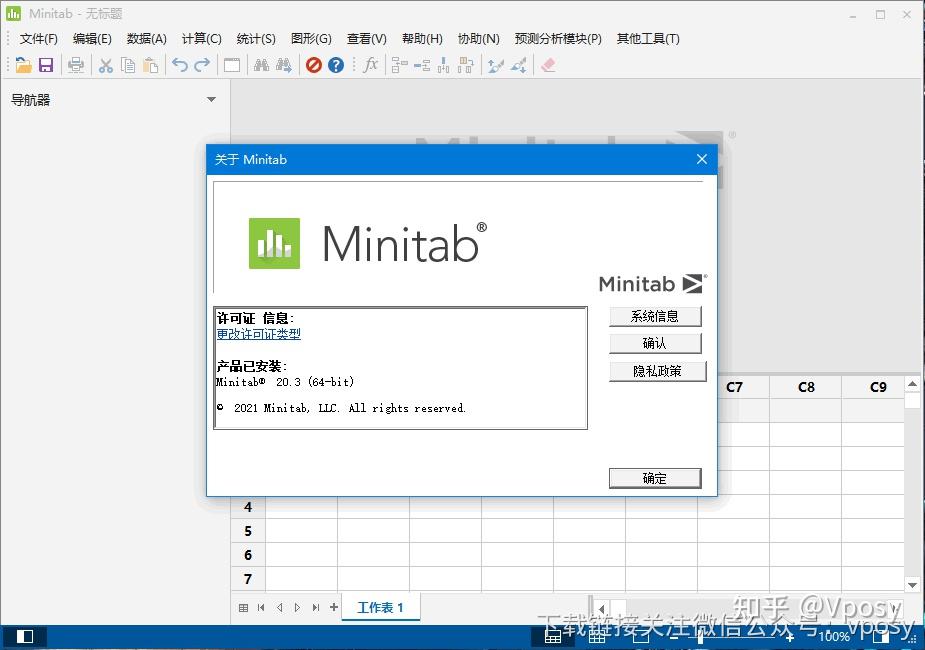925x650 pixels.
Task: Open the calculator with the fx icon
Action: (372, 65)
